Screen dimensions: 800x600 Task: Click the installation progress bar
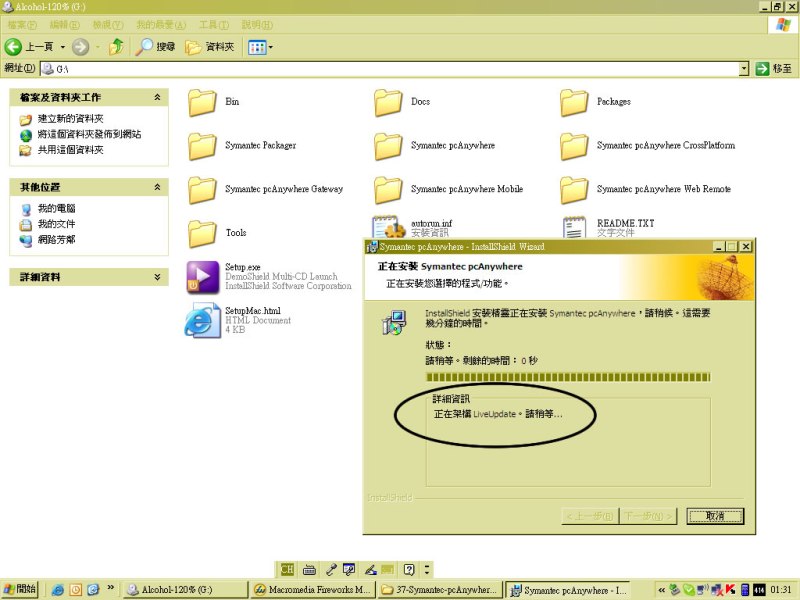(568, 377)
